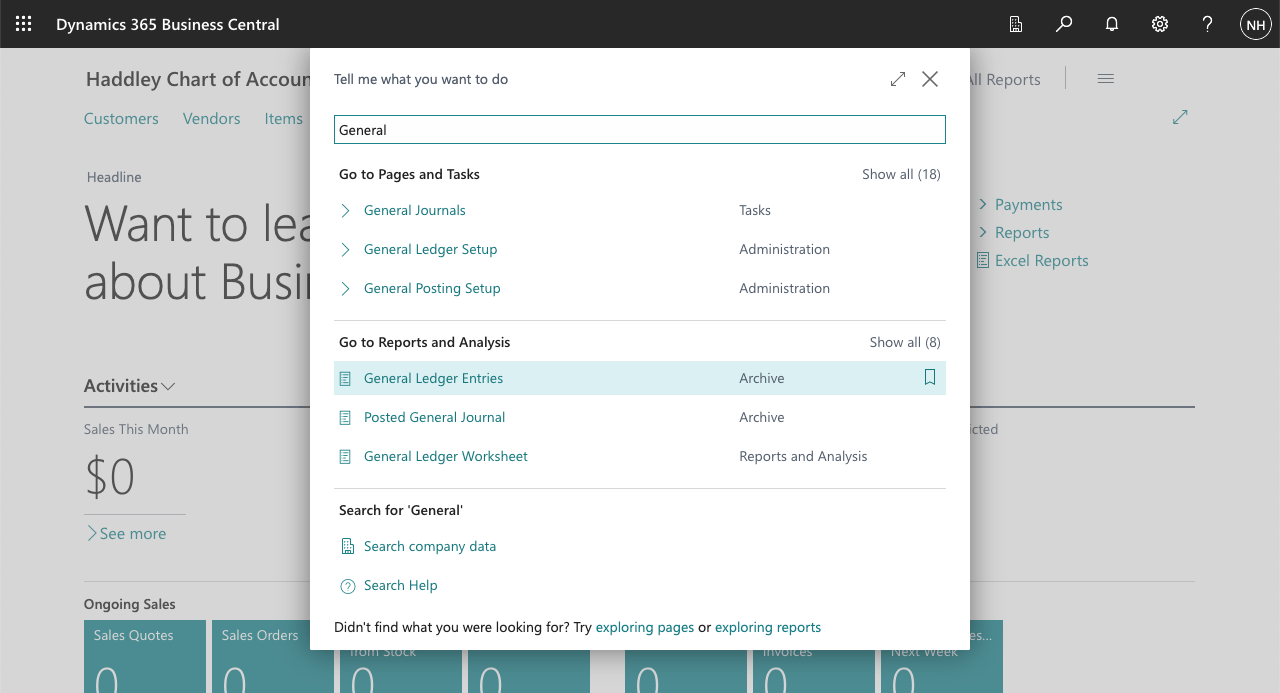The image size is (1280, 693).
Task: Open the app launcher waffle icon
Action: 24,24
